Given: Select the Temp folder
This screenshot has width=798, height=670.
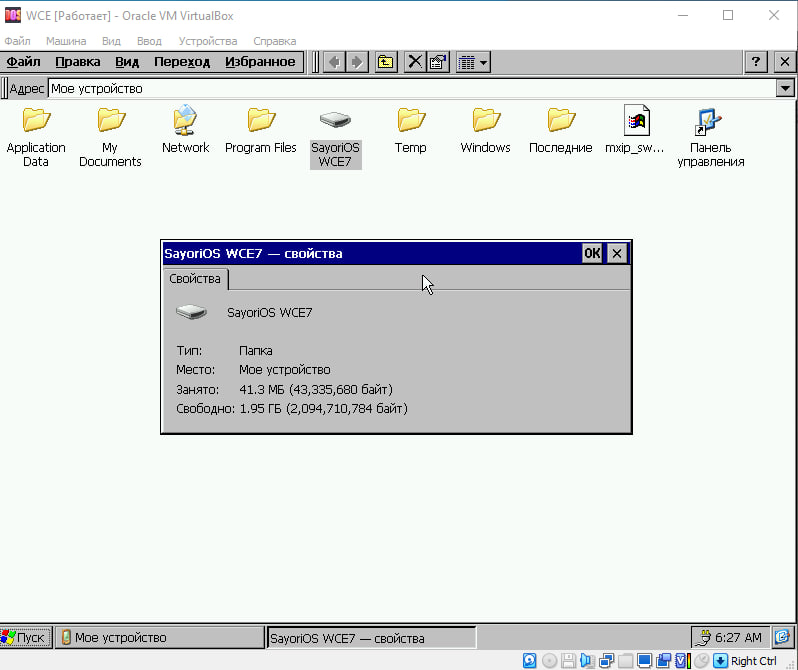Looking at the screenshot, I should pyautogui.click(x=411, y=130).
